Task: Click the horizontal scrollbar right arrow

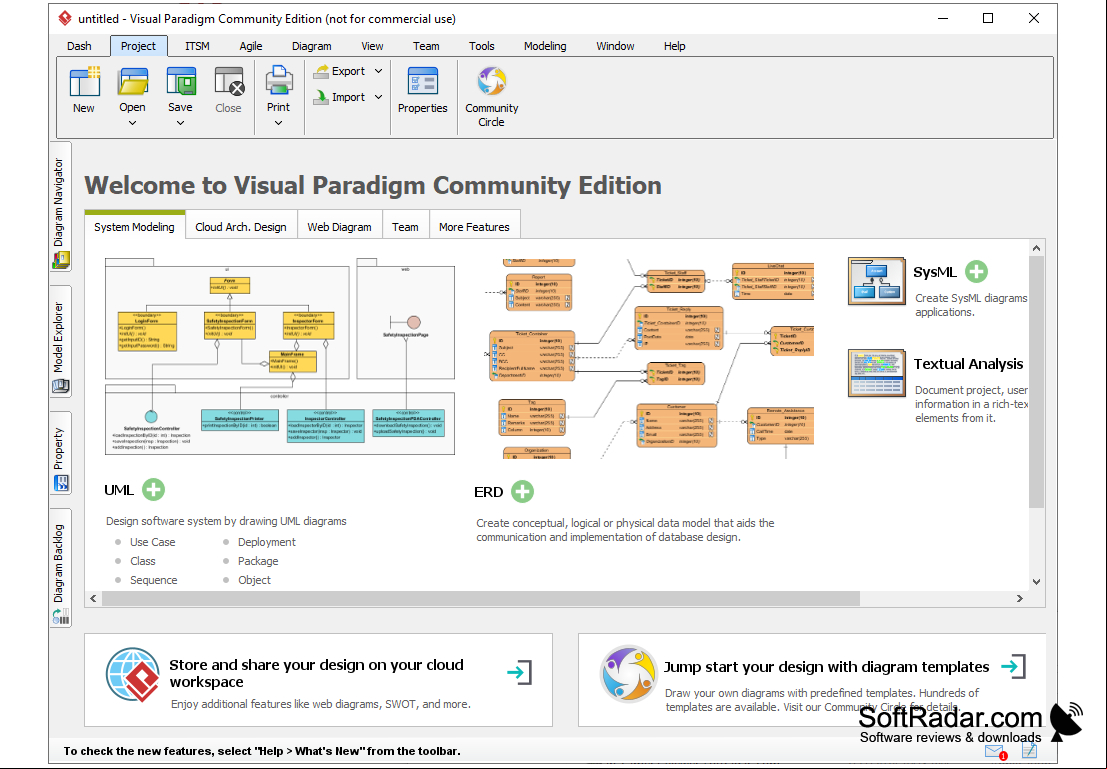Action: (x=1019, y=598)
